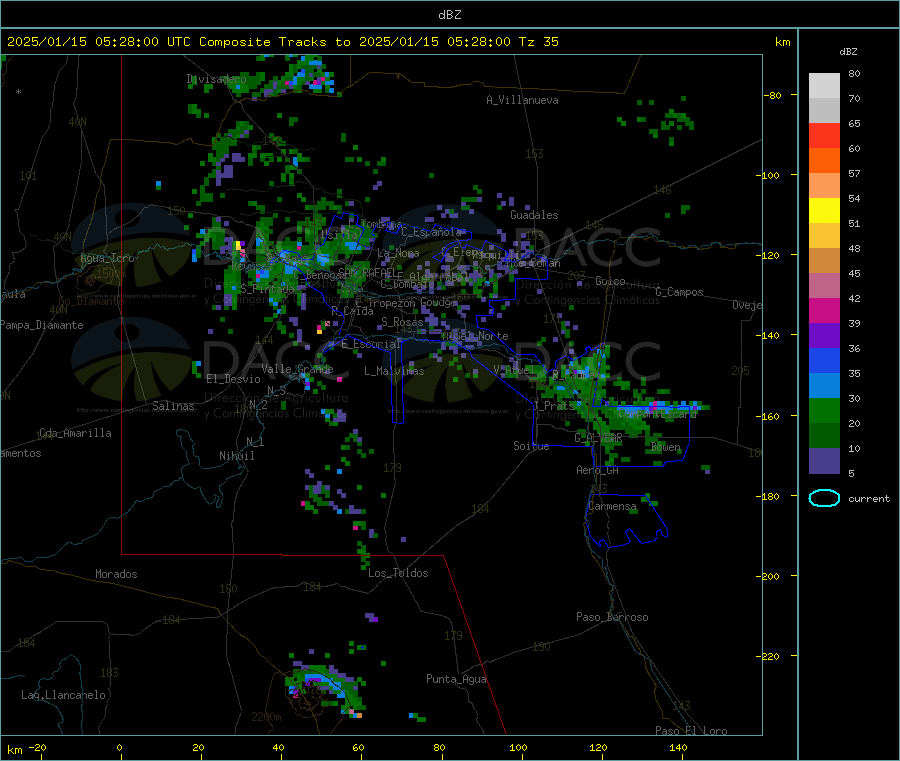Click the 'A_Villanueva' map label
Viewport: 900px width, 761px height.
pos(522,100)
